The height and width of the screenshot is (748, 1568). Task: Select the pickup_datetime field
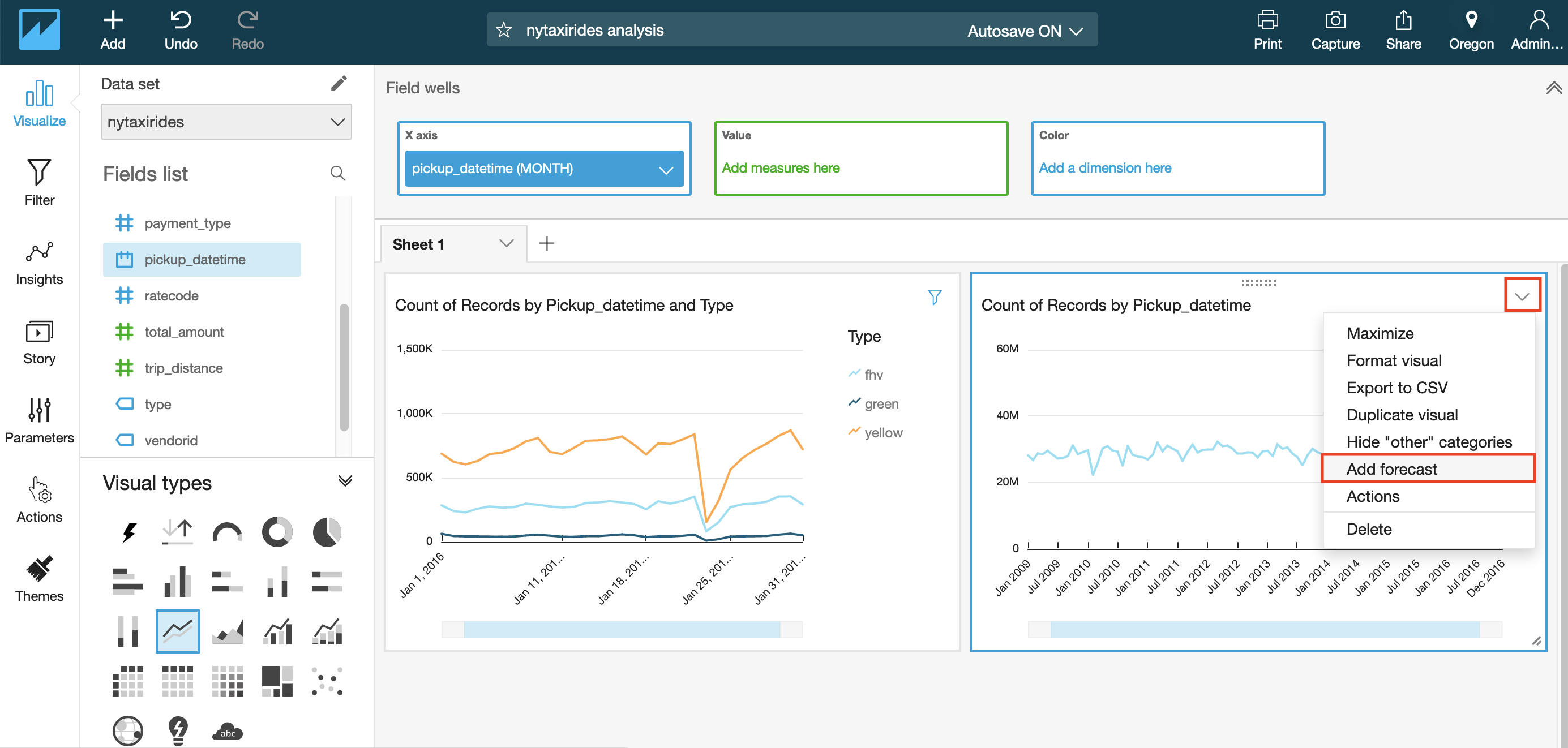click(x=202, y=260)
